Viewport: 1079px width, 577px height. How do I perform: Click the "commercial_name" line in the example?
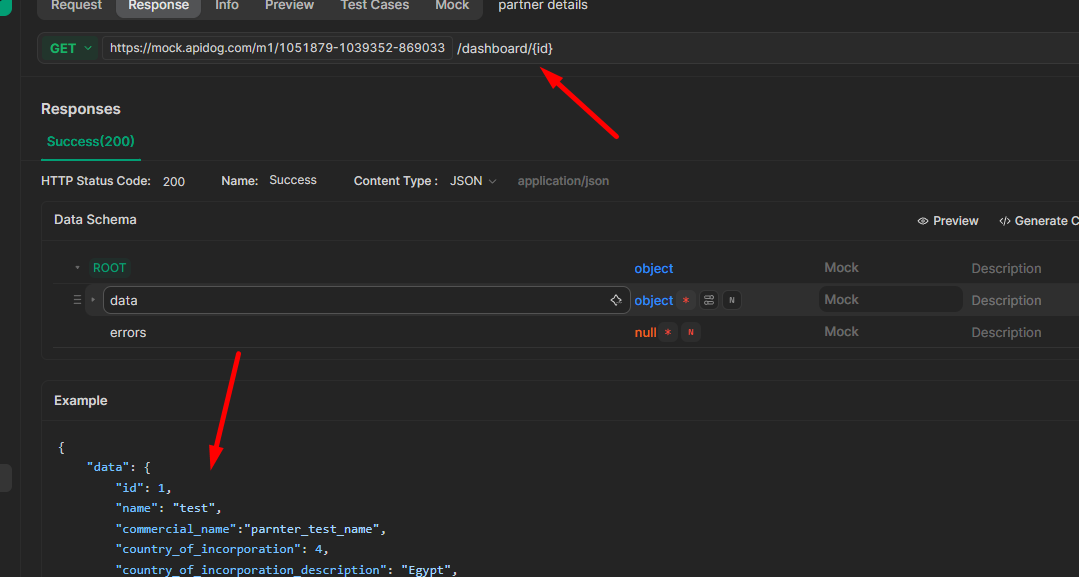[x=251, y=529]
